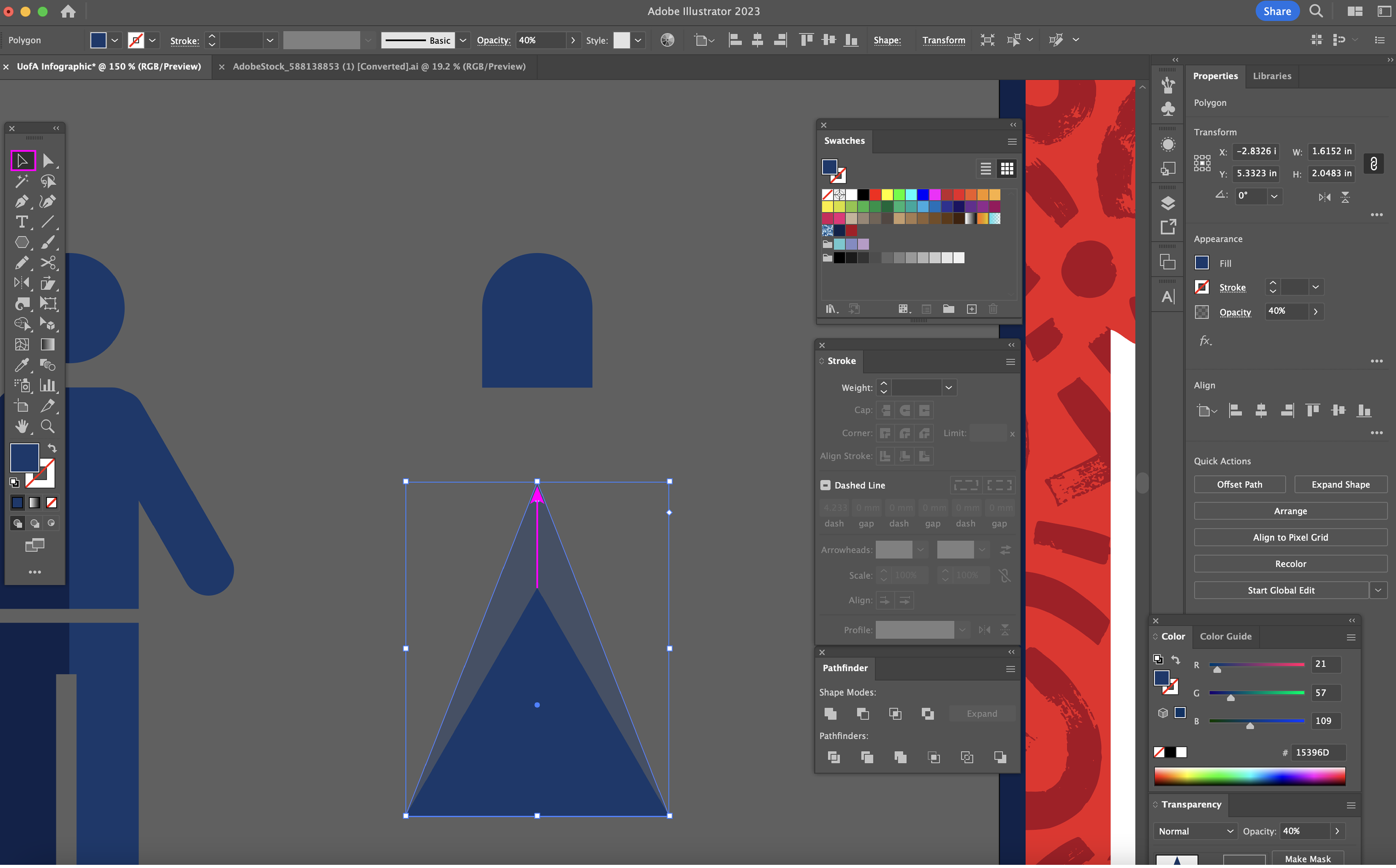
Task: Select the Eyedropper tool
Action: click(21, 365)
